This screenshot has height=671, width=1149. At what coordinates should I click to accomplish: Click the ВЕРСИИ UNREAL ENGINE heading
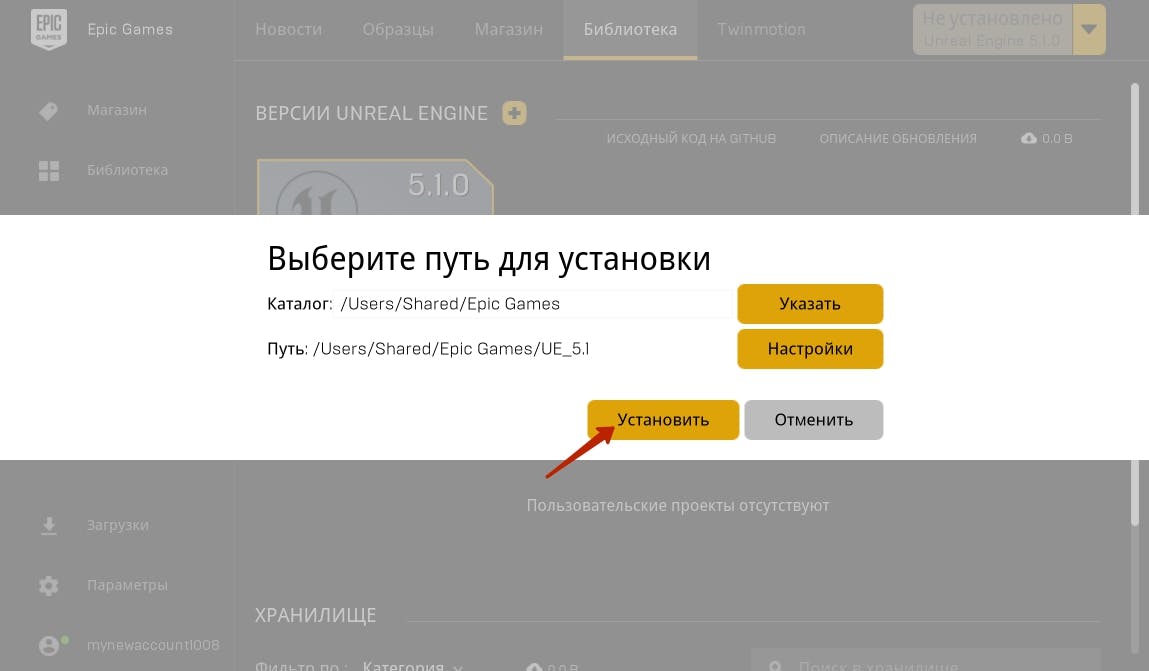tap(372, 114)
